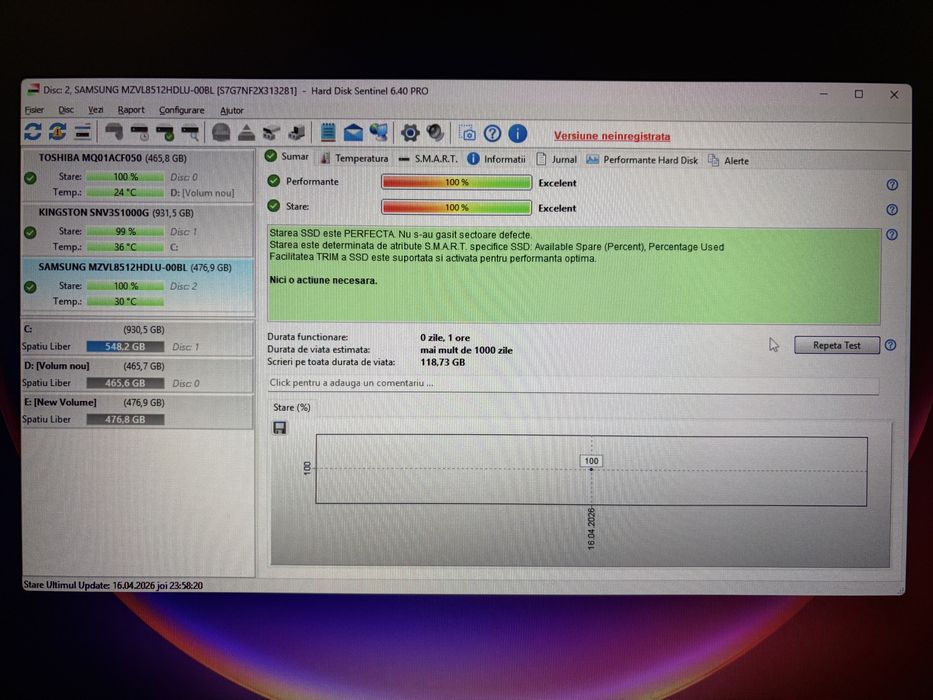Open the Raport menu
933x700 pixels.
tap(131, 110)
